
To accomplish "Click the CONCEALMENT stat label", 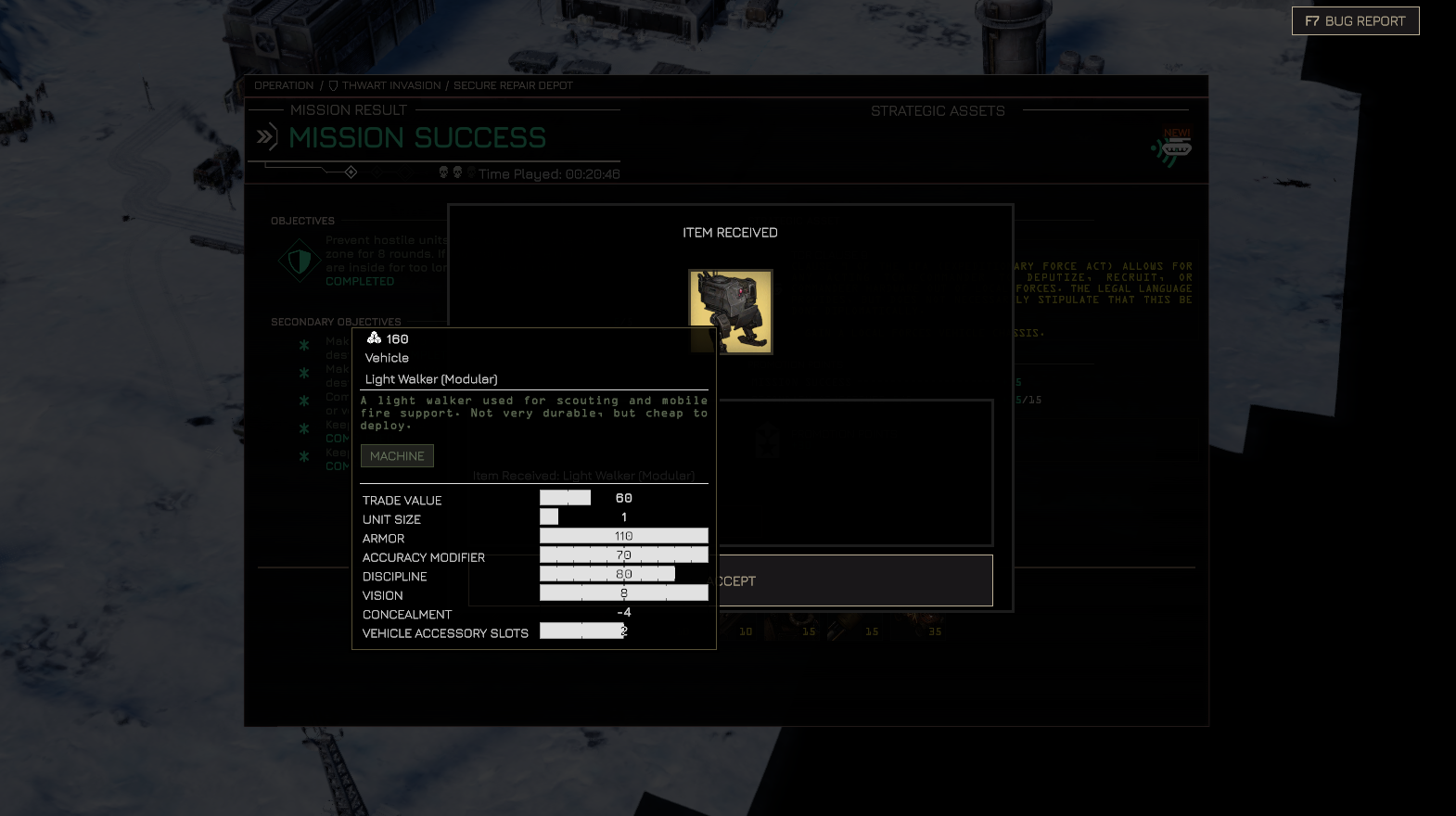I will coord(407,615).
